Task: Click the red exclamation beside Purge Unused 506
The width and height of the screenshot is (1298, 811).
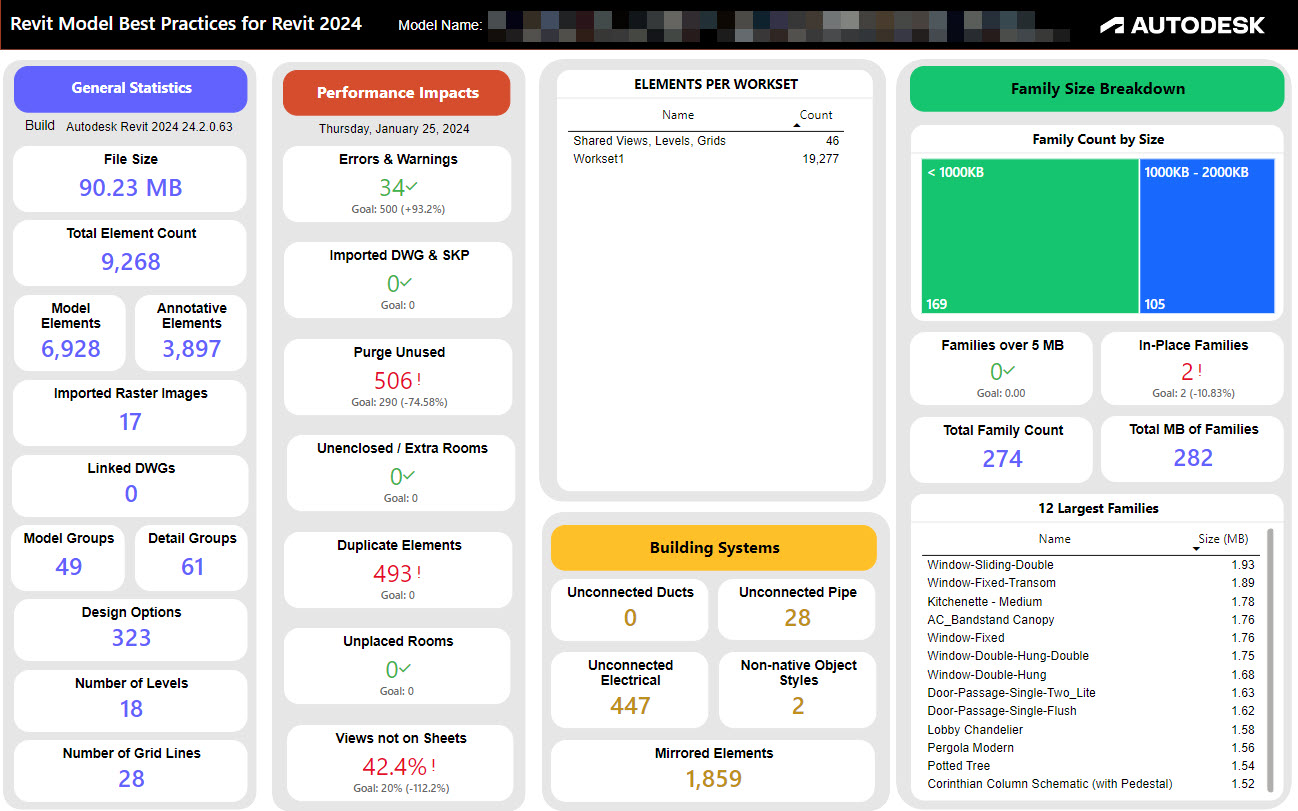Action: coord(419,380)
